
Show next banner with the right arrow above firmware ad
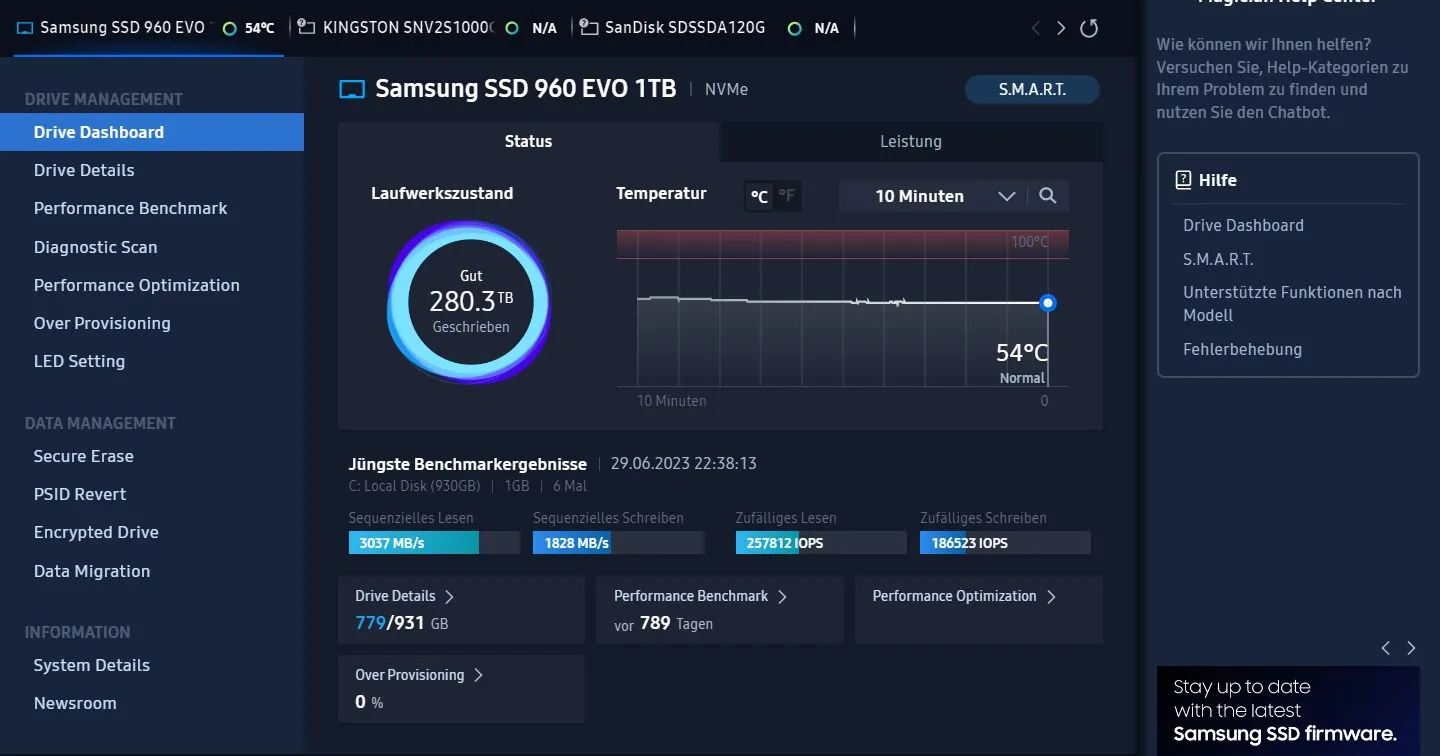pos(1411,648)
